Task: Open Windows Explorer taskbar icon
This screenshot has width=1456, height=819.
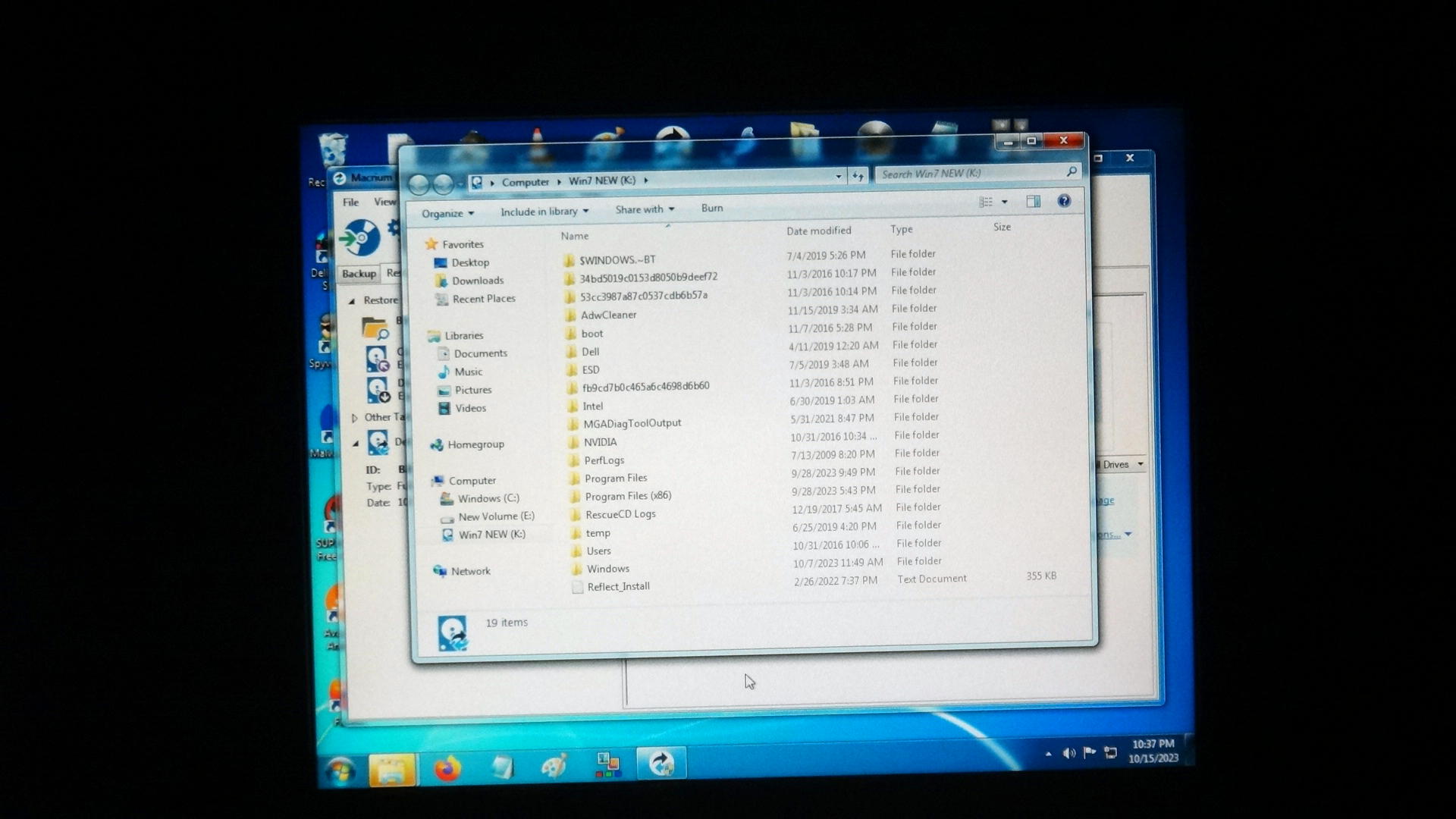Action: 392,770
